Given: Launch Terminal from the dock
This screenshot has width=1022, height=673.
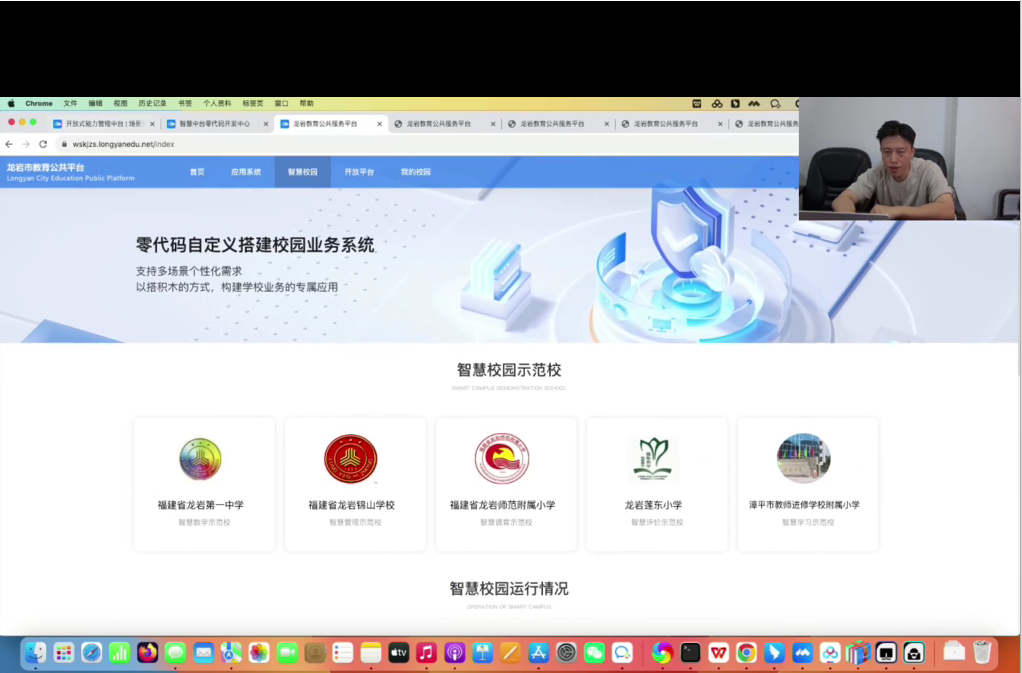Looking at the screenshot, I should [x=690, y=653].
